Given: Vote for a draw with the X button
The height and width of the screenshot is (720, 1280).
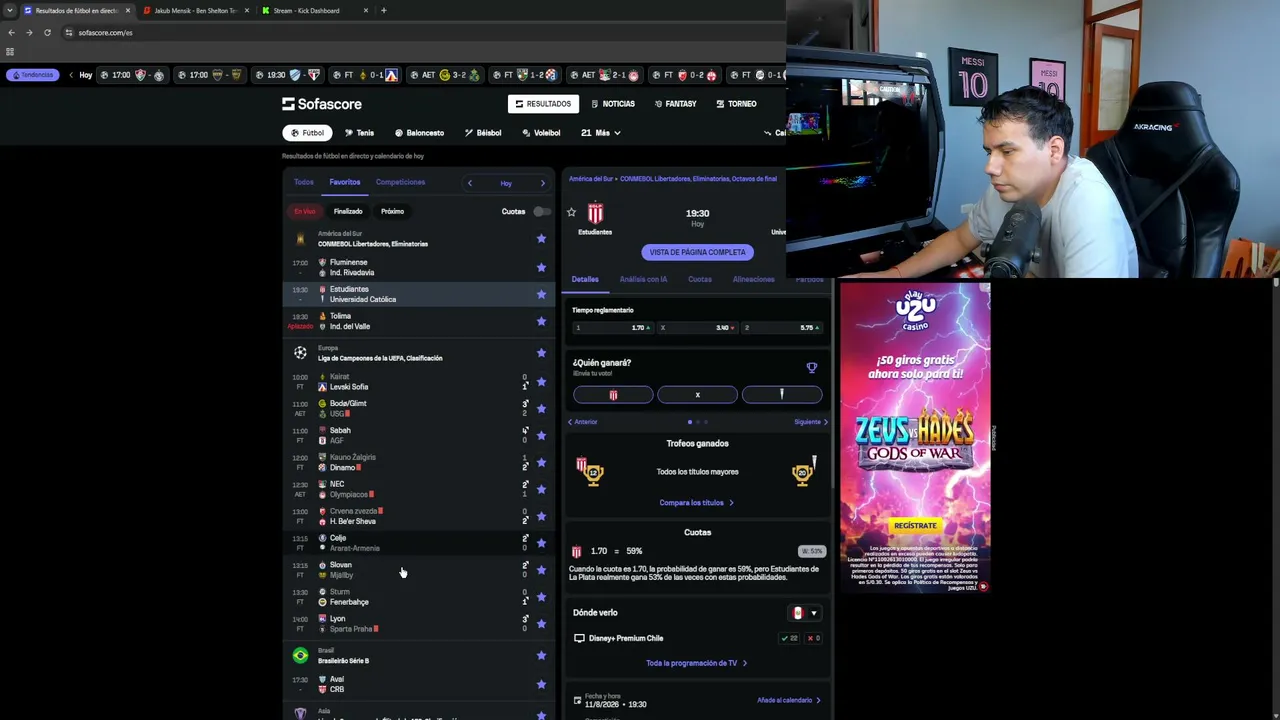Looking at the screenshot, I should click(x=697, y=395).
